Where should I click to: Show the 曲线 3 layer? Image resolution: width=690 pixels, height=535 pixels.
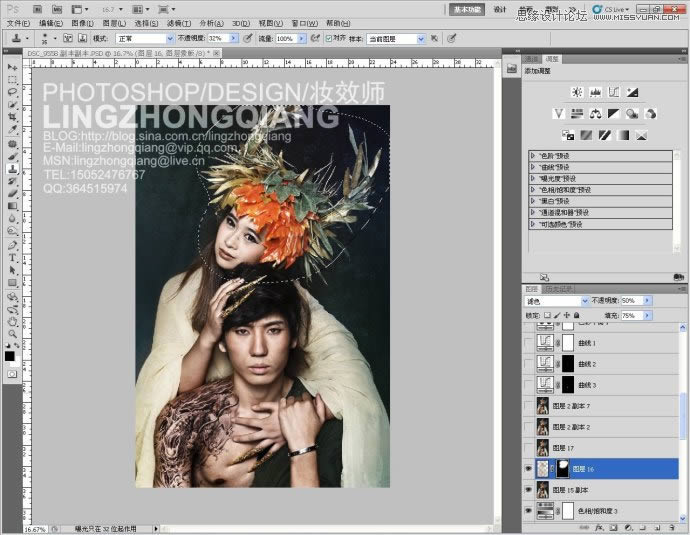(528, 385)
